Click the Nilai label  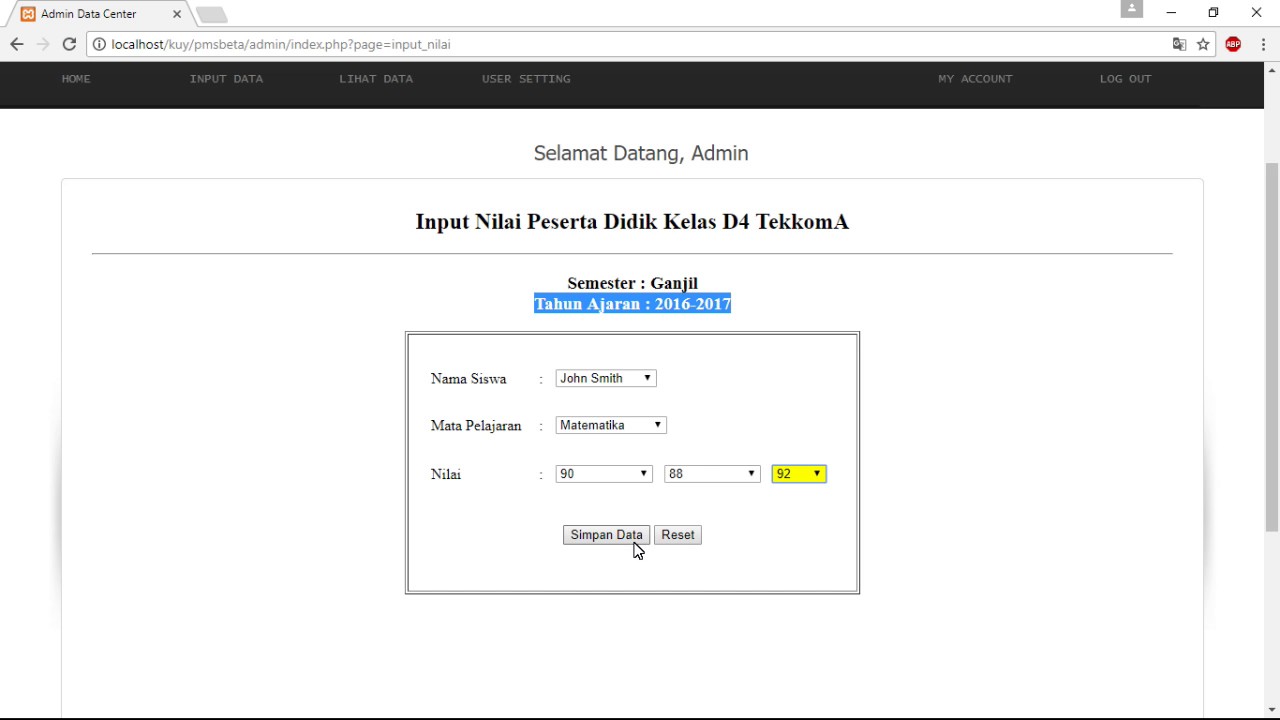(x=446, y=474)
